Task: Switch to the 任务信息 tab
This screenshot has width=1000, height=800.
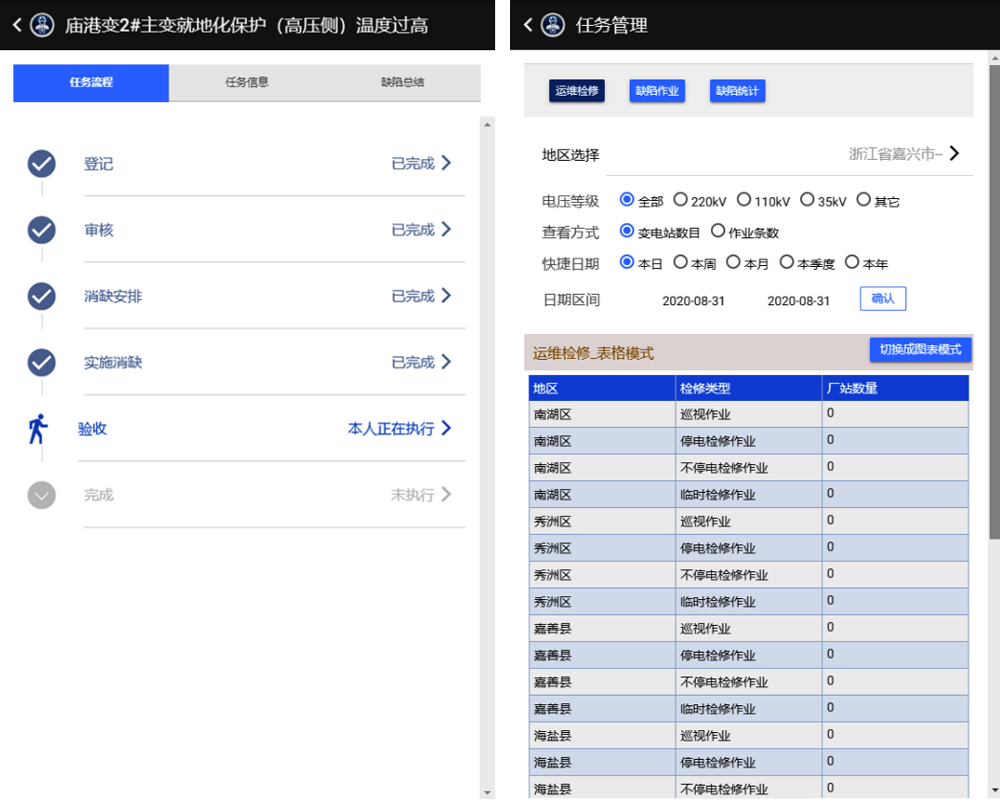Action: tap(247, 82)
